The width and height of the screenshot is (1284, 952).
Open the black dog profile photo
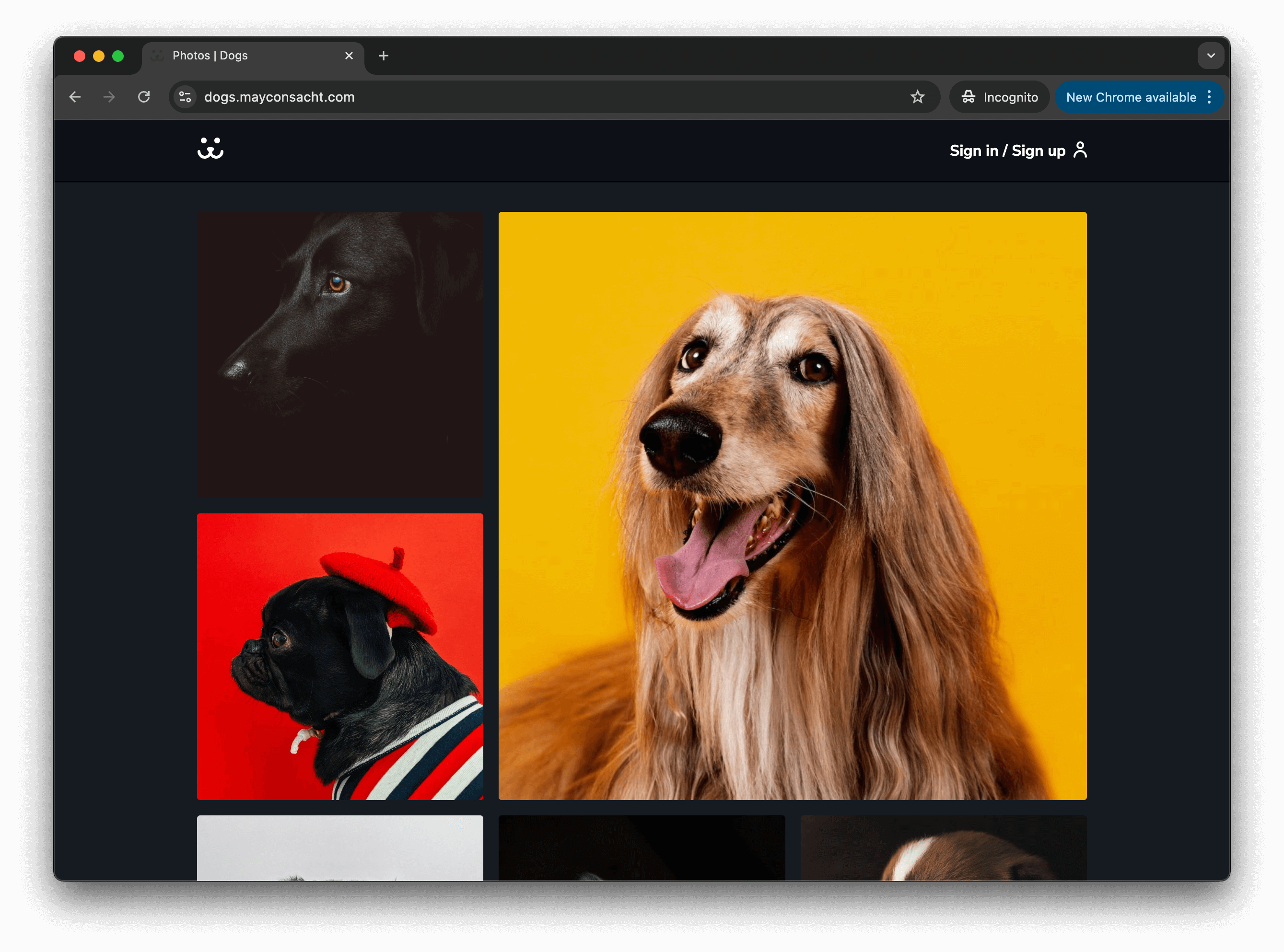340,354
